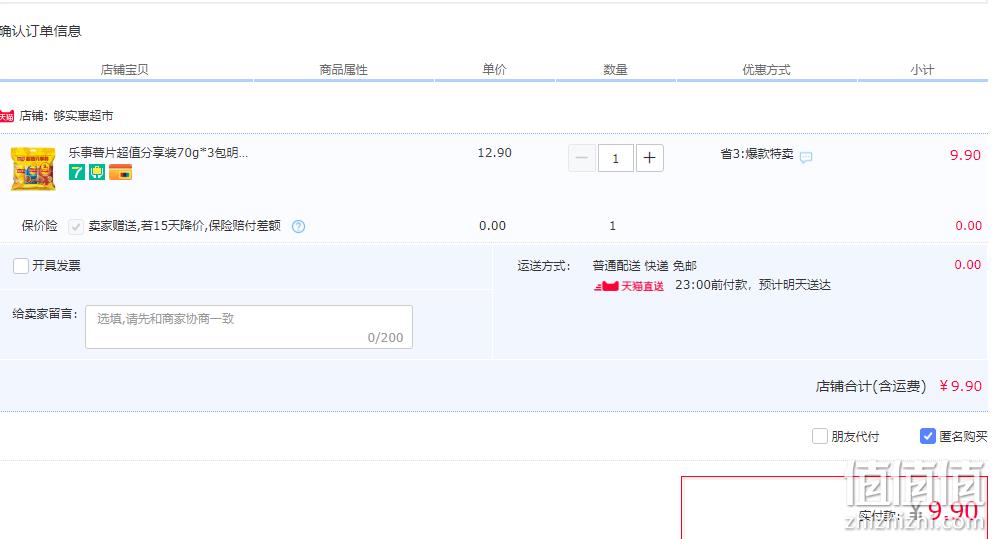Tick the 朋友代付 checkbox
The height and width of the screenshot is (539, 994).
820,436
